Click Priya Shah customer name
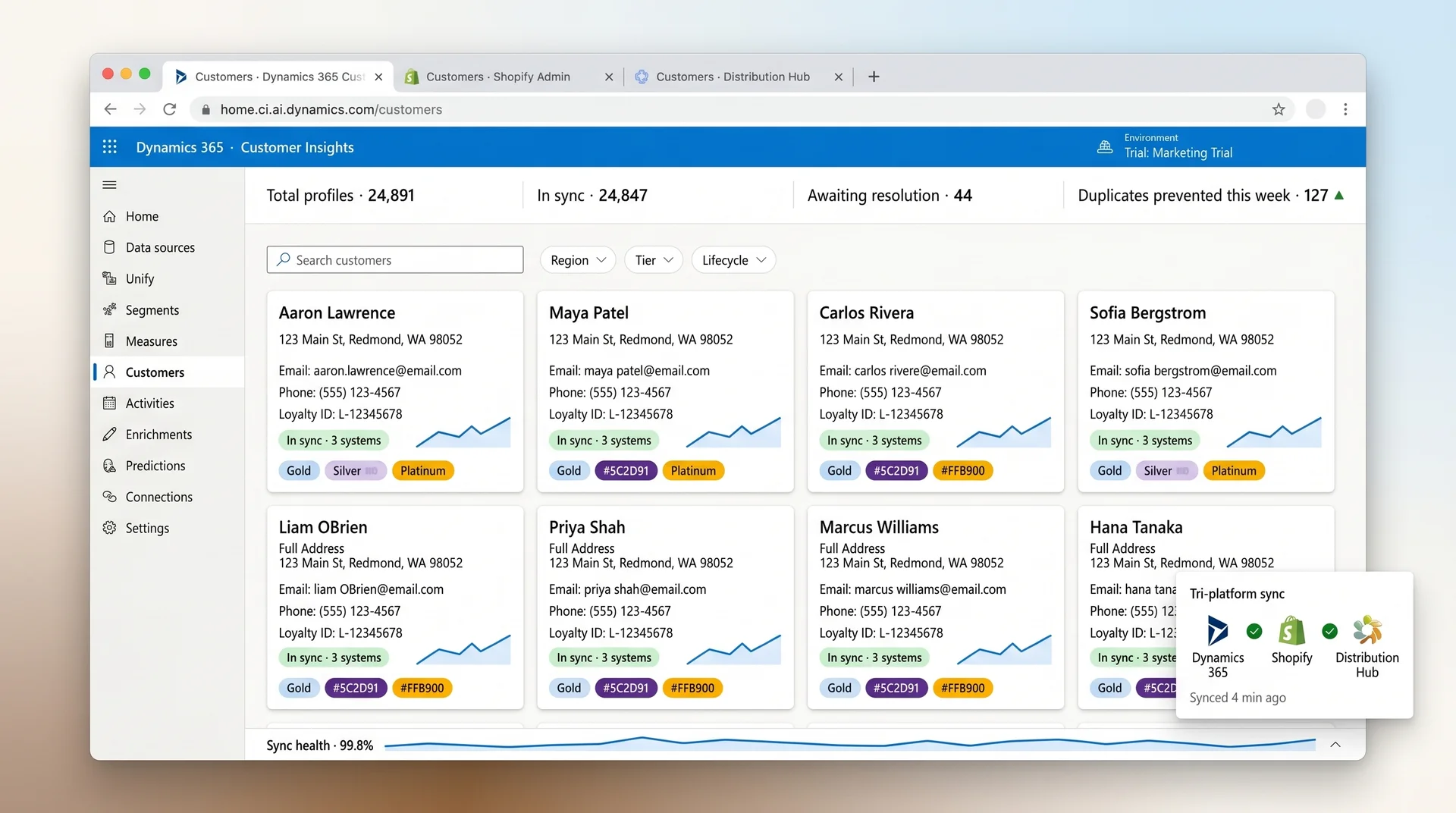The width and height of the screenshot is (1456, 813). click(587, 527)
